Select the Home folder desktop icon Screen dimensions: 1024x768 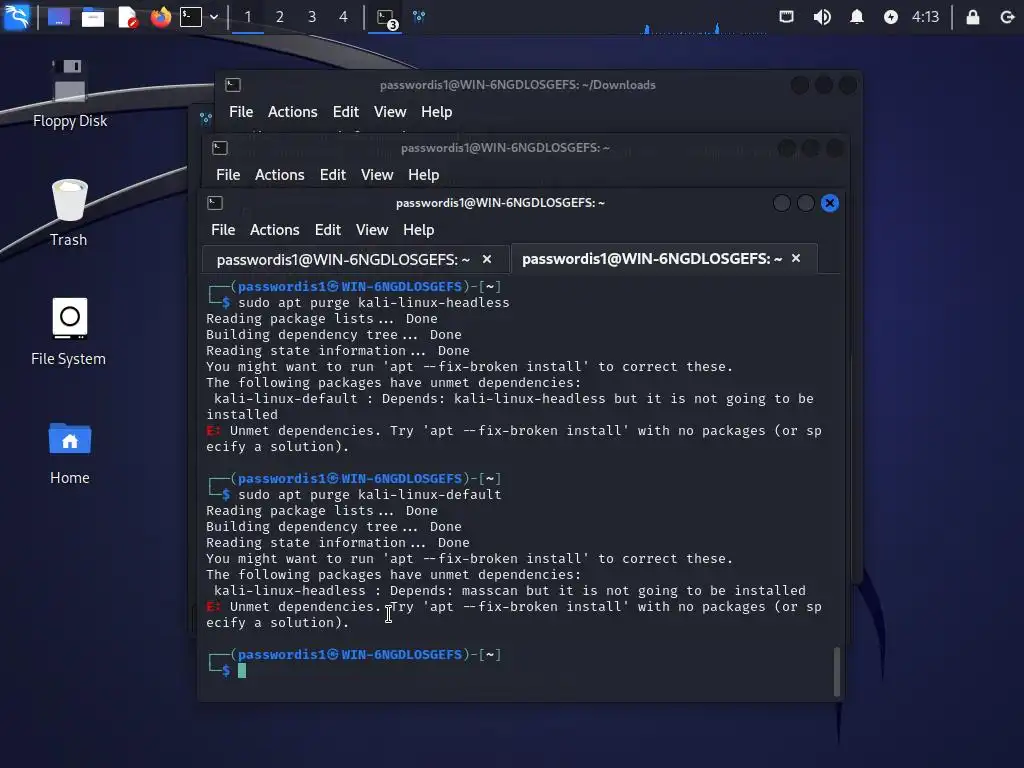pos(70,453)
